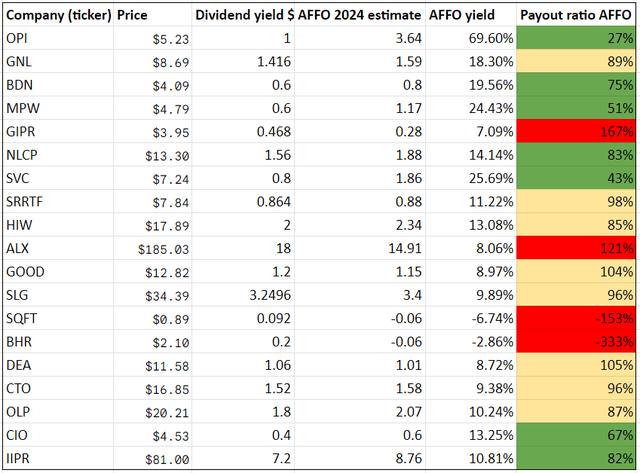The height and width of the screenshot is (473, 640).
Task: Select the GOOD ticker cell
Action: tap(58, 272)
